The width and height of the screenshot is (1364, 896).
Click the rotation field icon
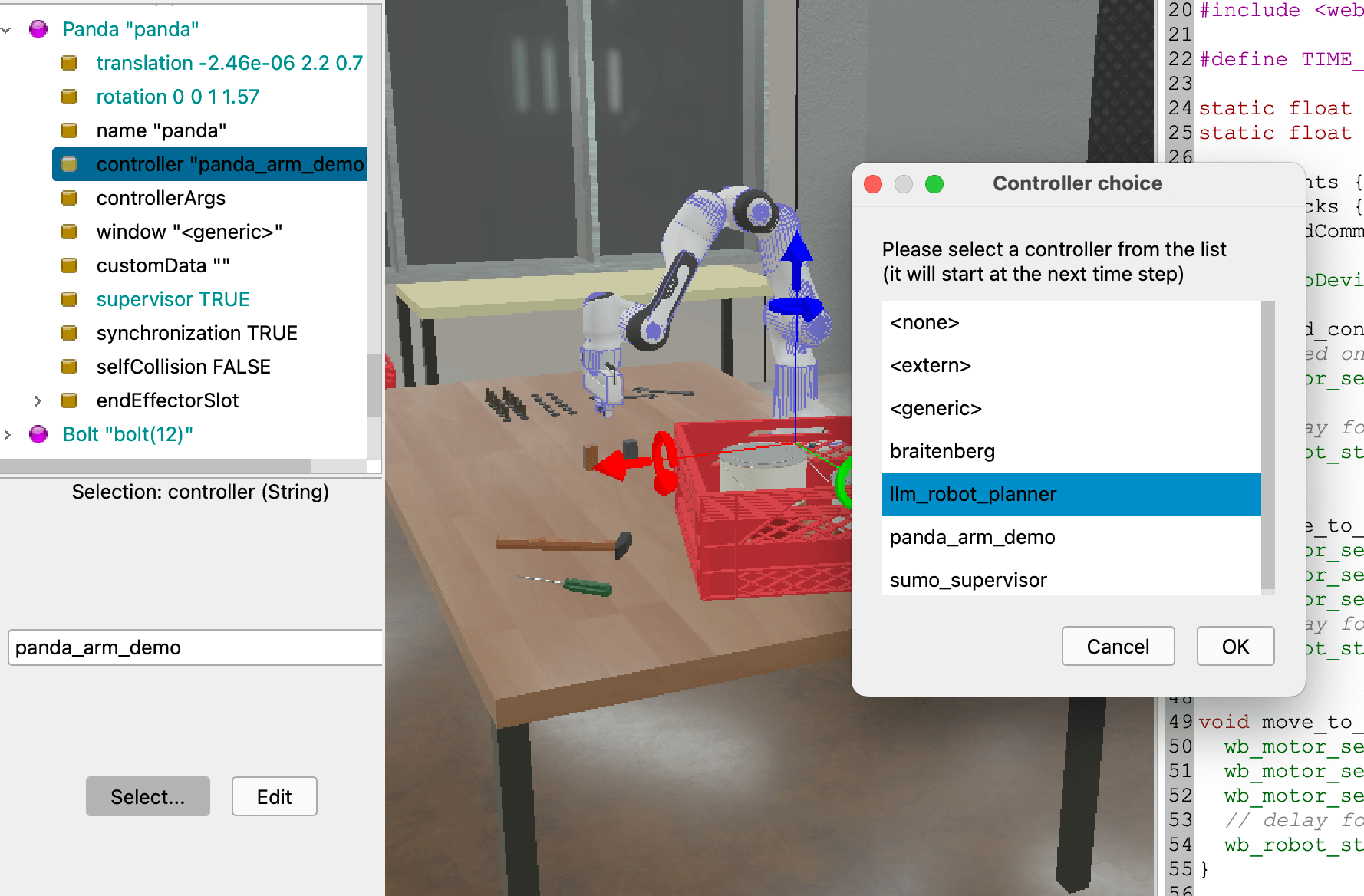(x=69, y=97)
